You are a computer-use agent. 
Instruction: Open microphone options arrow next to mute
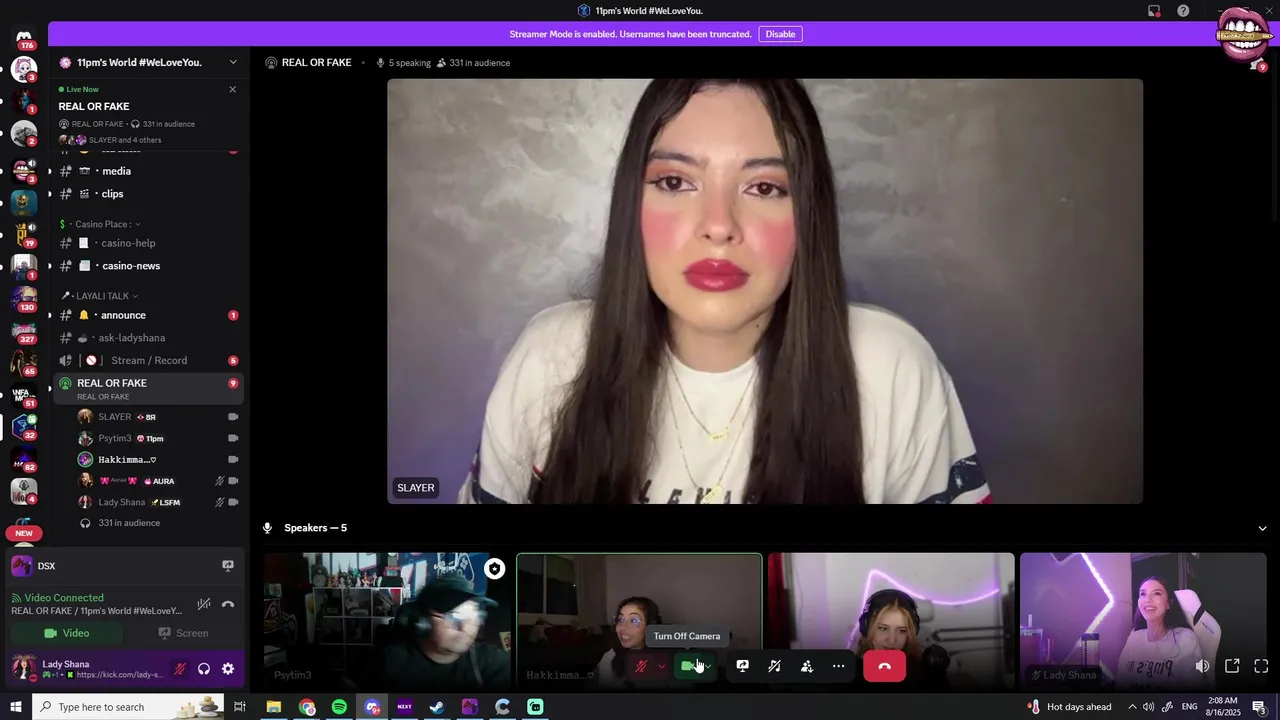[x=661, y=666]
